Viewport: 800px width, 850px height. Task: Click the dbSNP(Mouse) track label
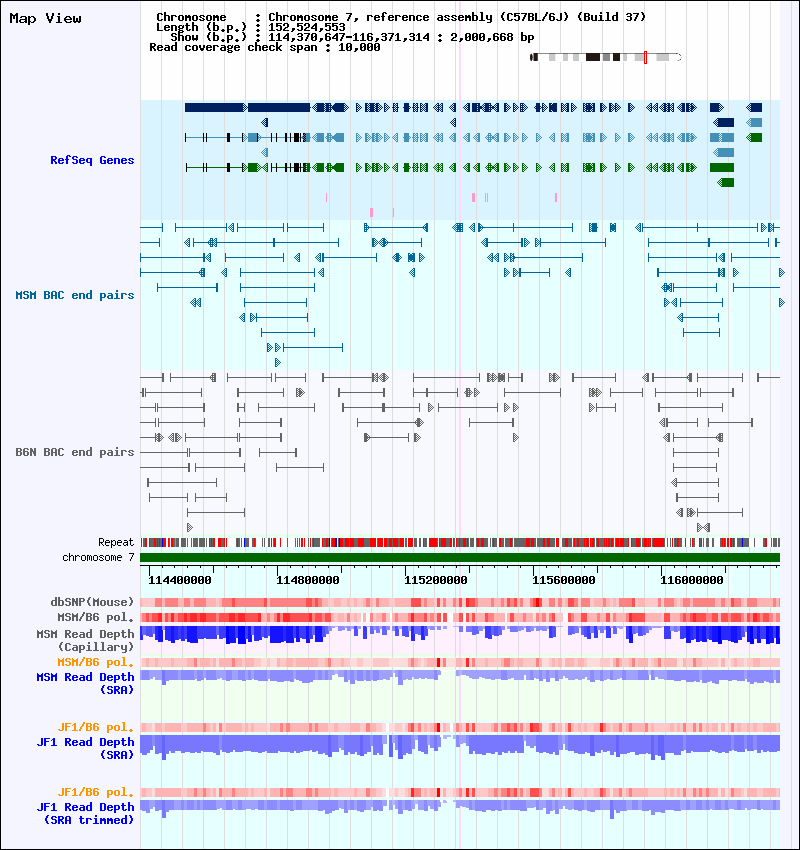92,602
